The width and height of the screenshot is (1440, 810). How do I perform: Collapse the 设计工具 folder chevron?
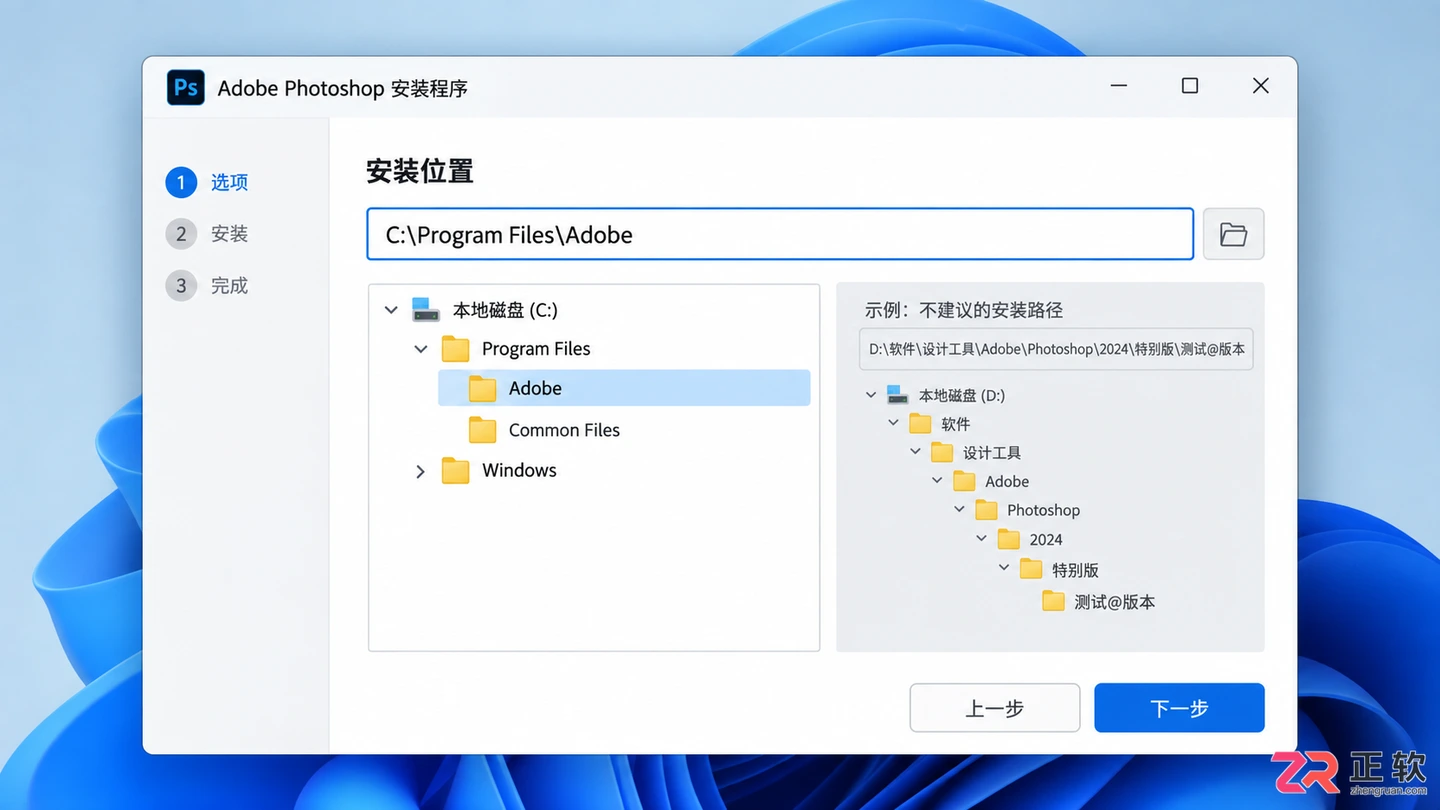coord(916,453)
